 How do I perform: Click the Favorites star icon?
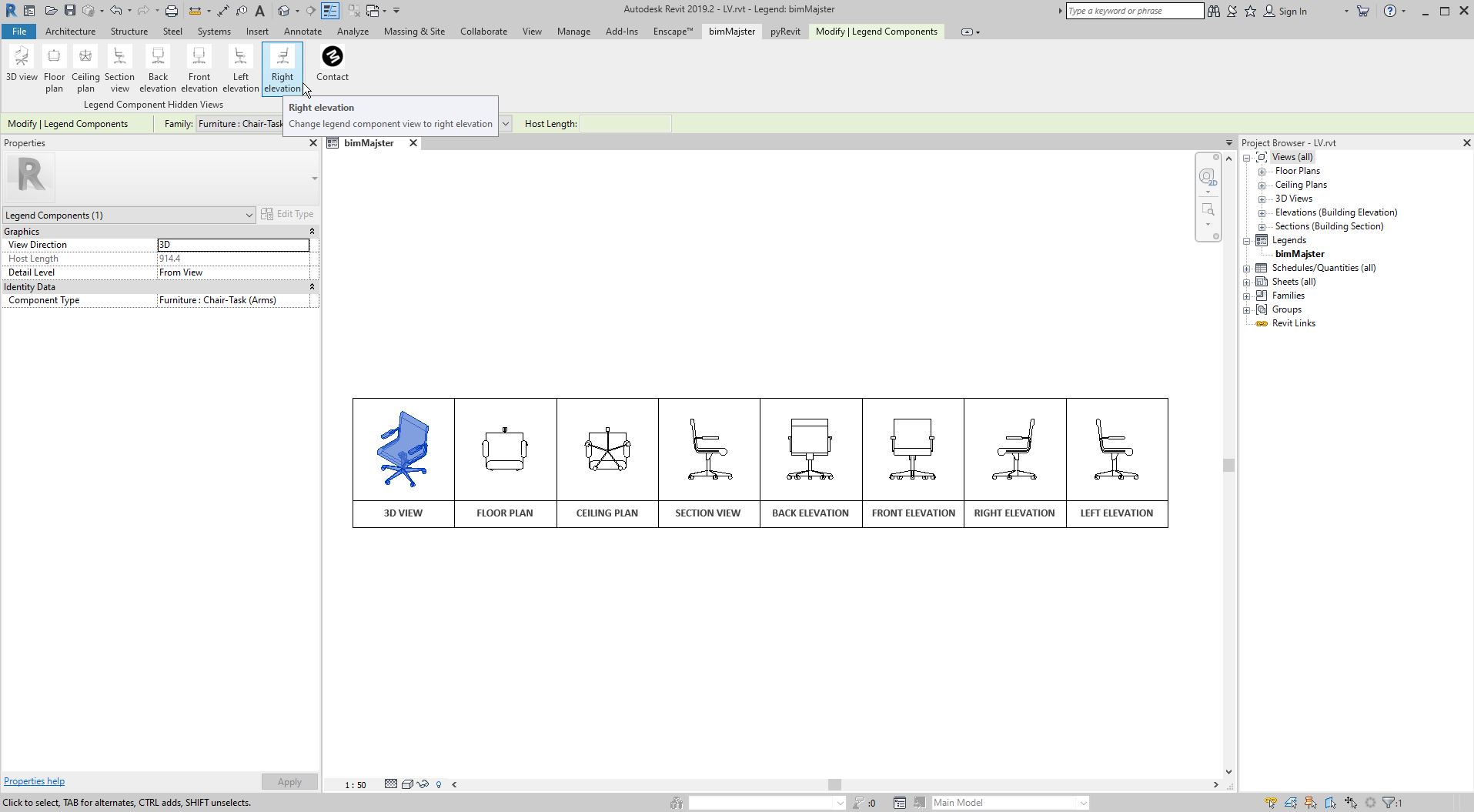[1251, 11]
